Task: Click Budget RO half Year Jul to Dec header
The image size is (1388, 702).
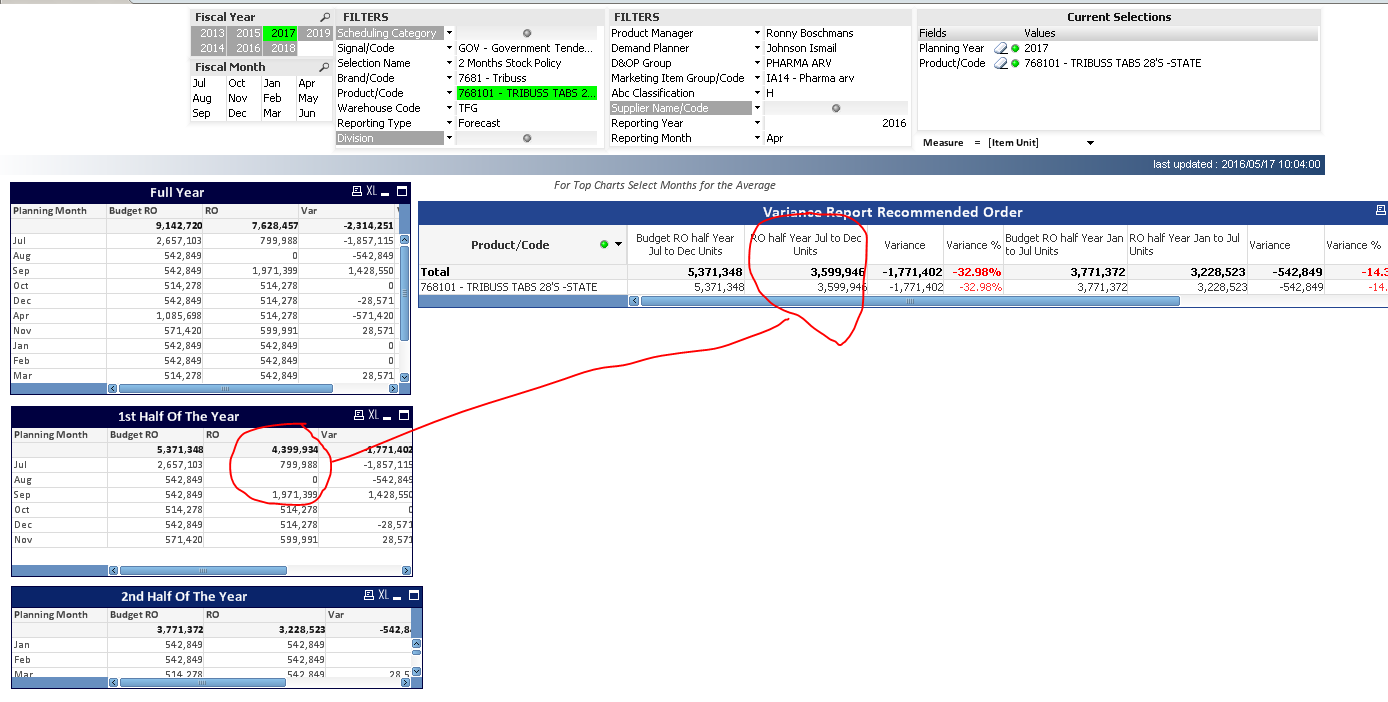Action: pyautogui.click(x=688, y=245)
